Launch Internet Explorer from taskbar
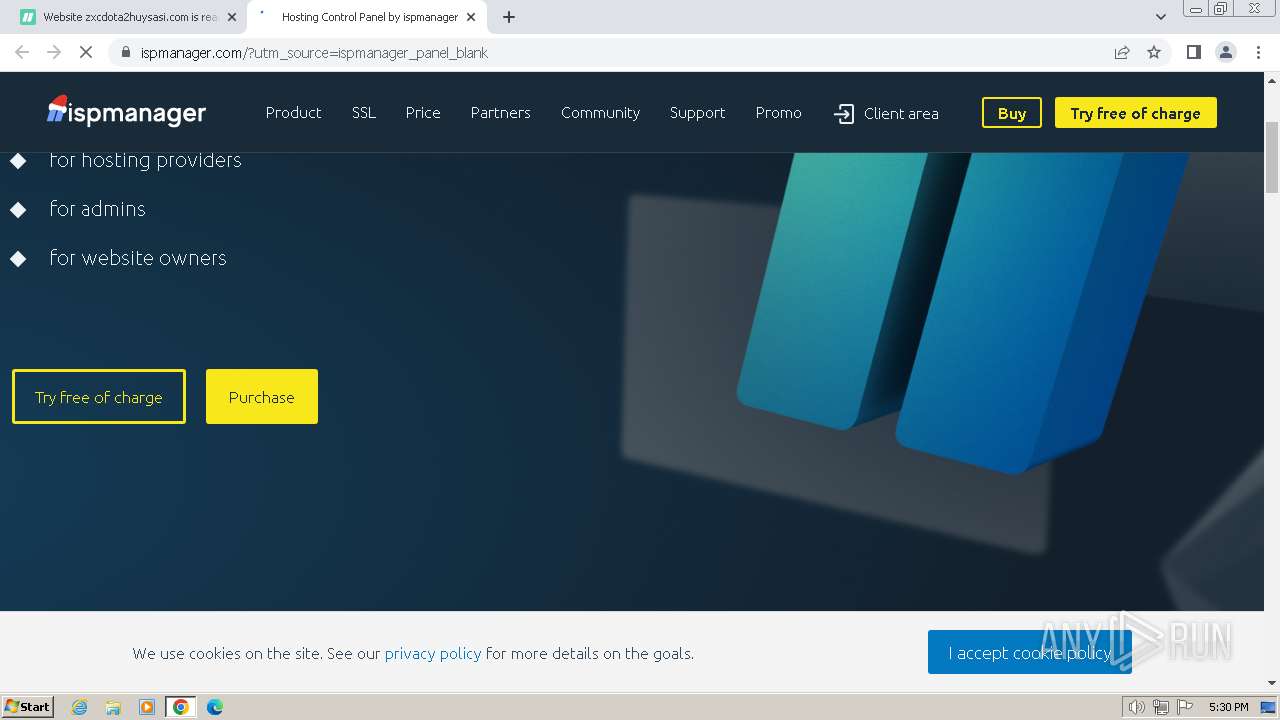The height and width of the screenshot is (720, 1280). (x=79, y=707)
